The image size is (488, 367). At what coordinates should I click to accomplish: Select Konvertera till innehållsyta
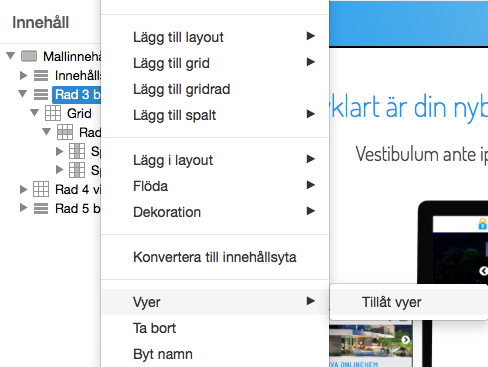click(215, 257)
